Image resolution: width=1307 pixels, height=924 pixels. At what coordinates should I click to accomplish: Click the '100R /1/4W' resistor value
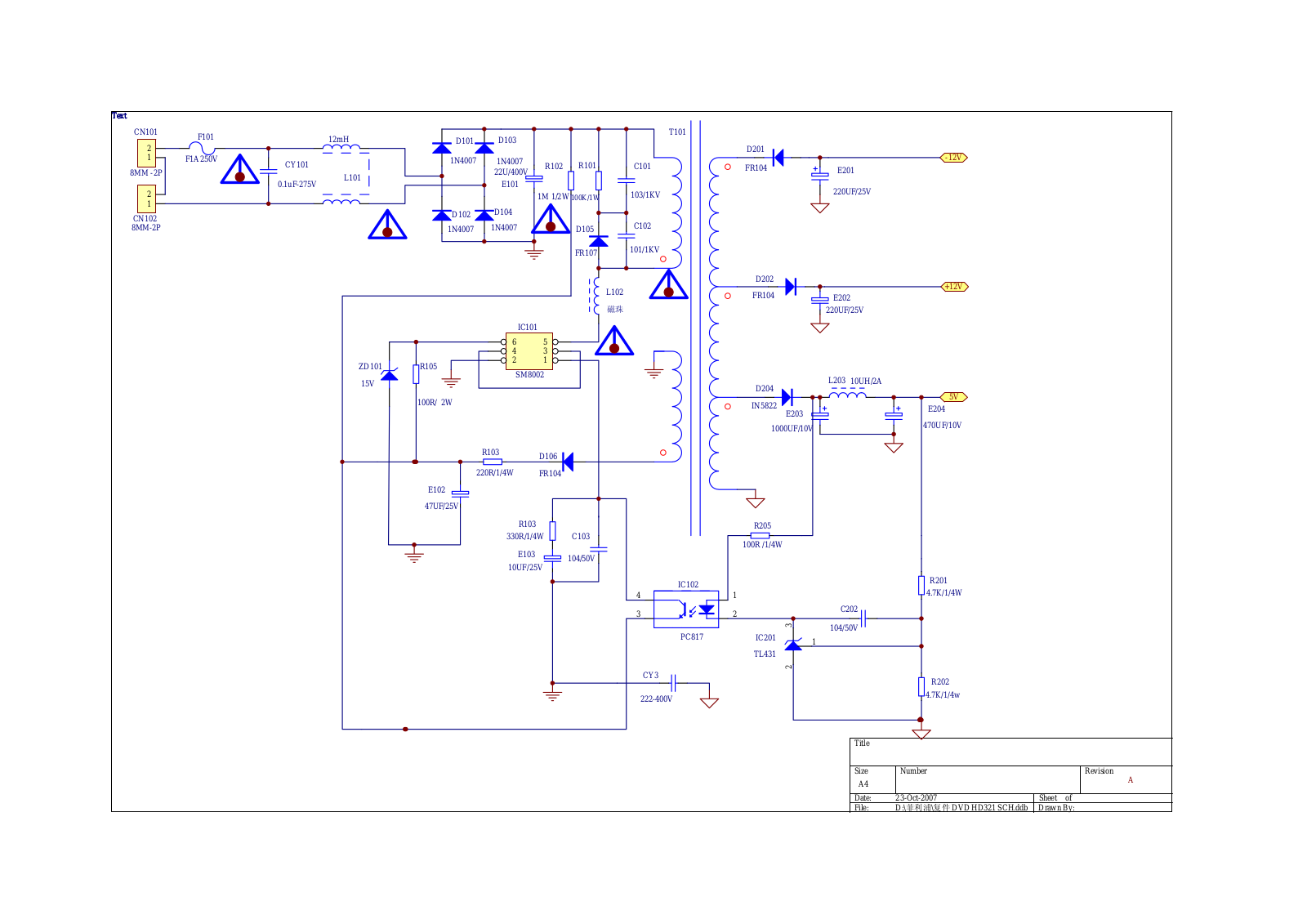coord(762,545)
